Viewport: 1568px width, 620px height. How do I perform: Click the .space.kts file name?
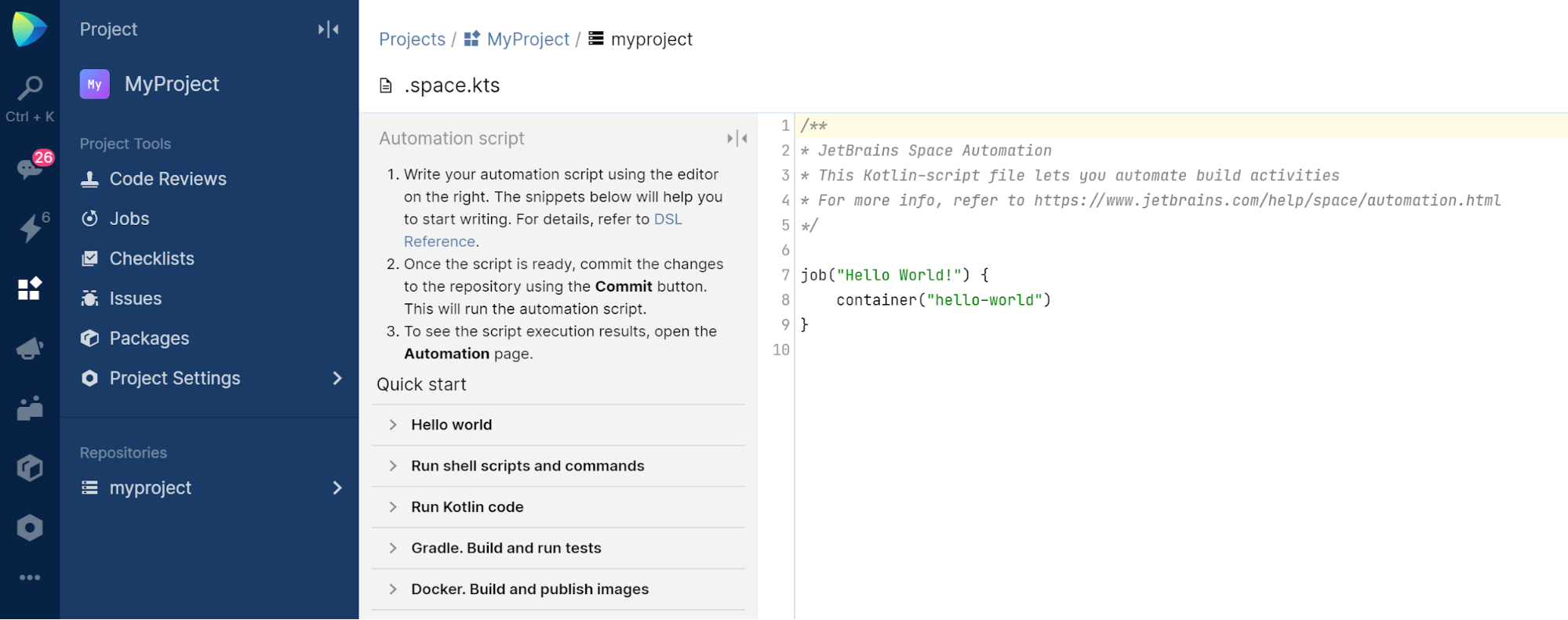452,85
